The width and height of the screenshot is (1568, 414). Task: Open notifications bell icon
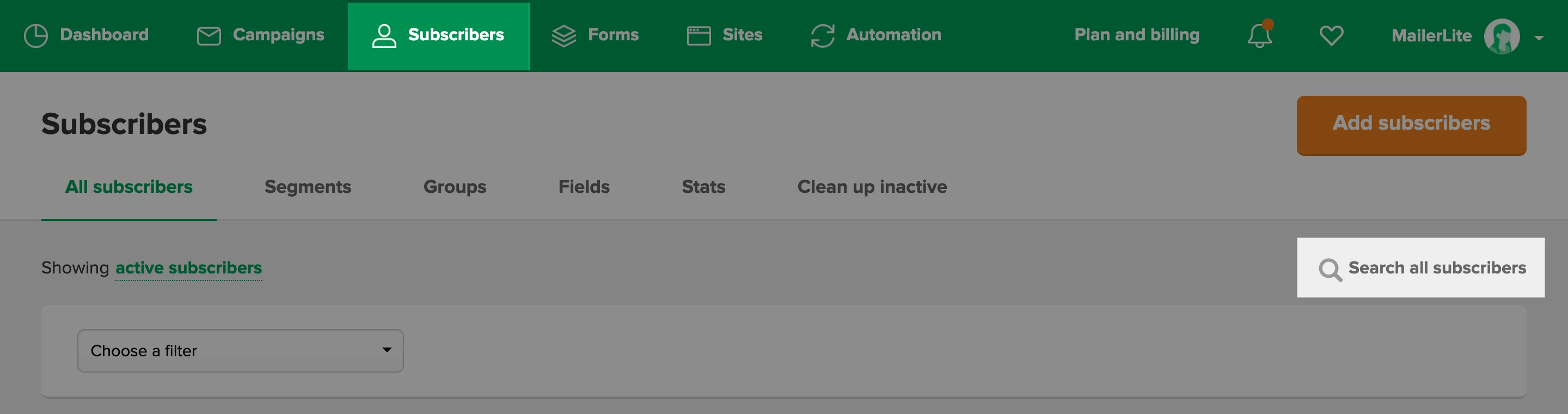pyautogui.click(x=1259, y=35)
